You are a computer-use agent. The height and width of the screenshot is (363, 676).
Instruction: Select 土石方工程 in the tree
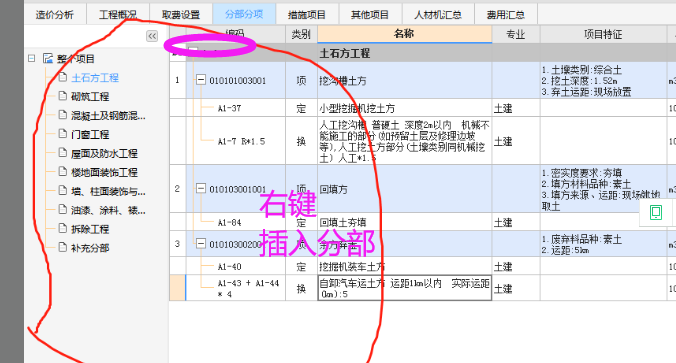click(95, 78)
